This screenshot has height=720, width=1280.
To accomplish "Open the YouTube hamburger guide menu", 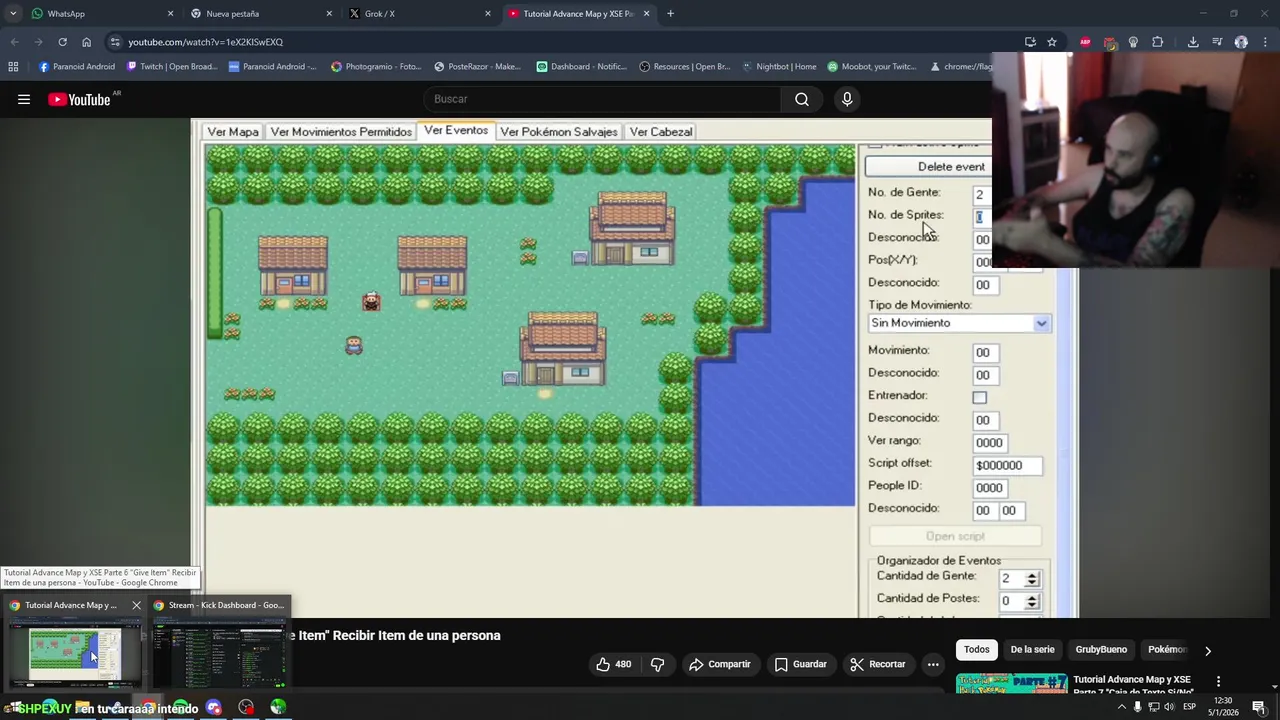I will [24, 99].
